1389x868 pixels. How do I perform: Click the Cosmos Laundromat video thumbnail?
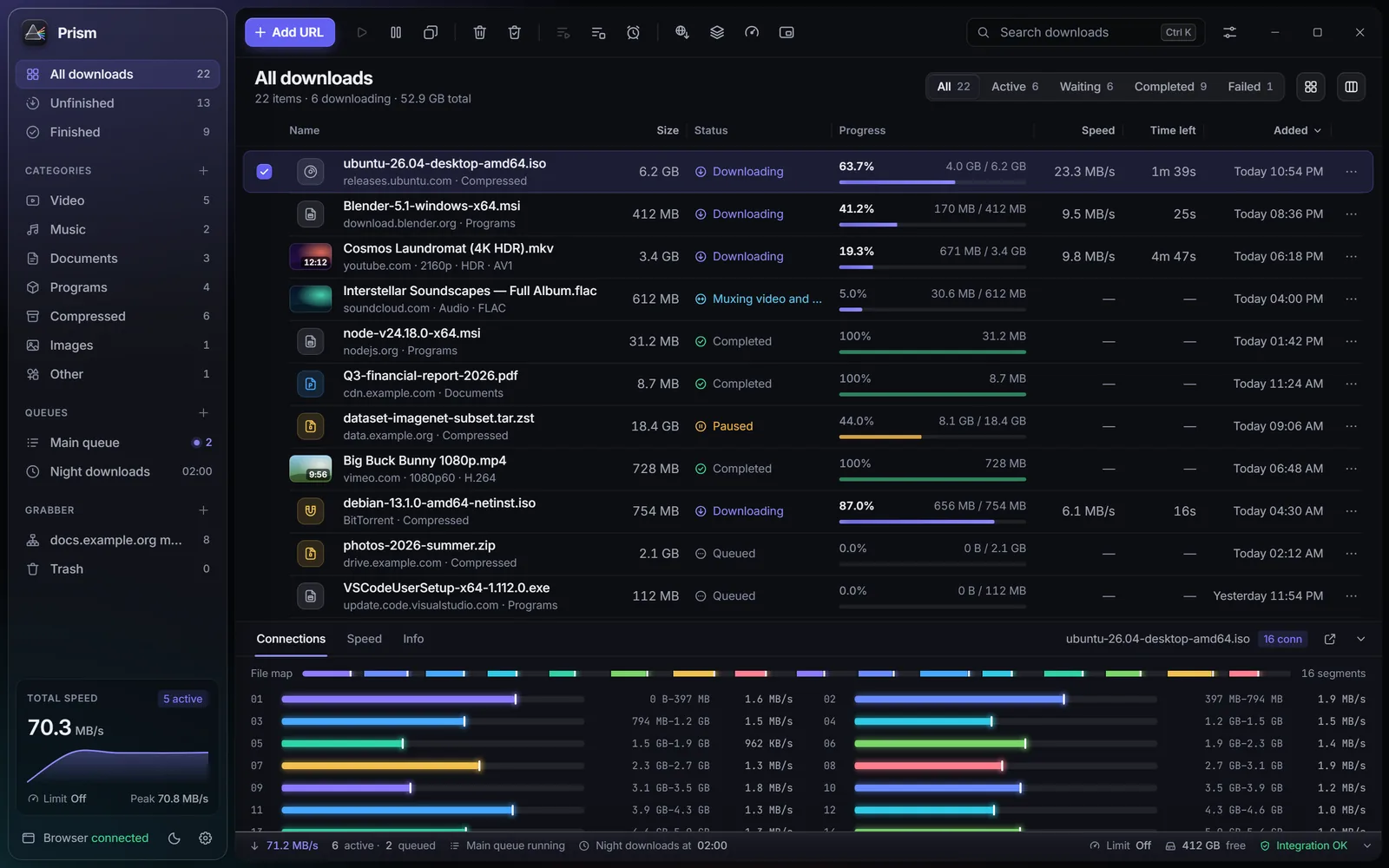coord(310,257)
